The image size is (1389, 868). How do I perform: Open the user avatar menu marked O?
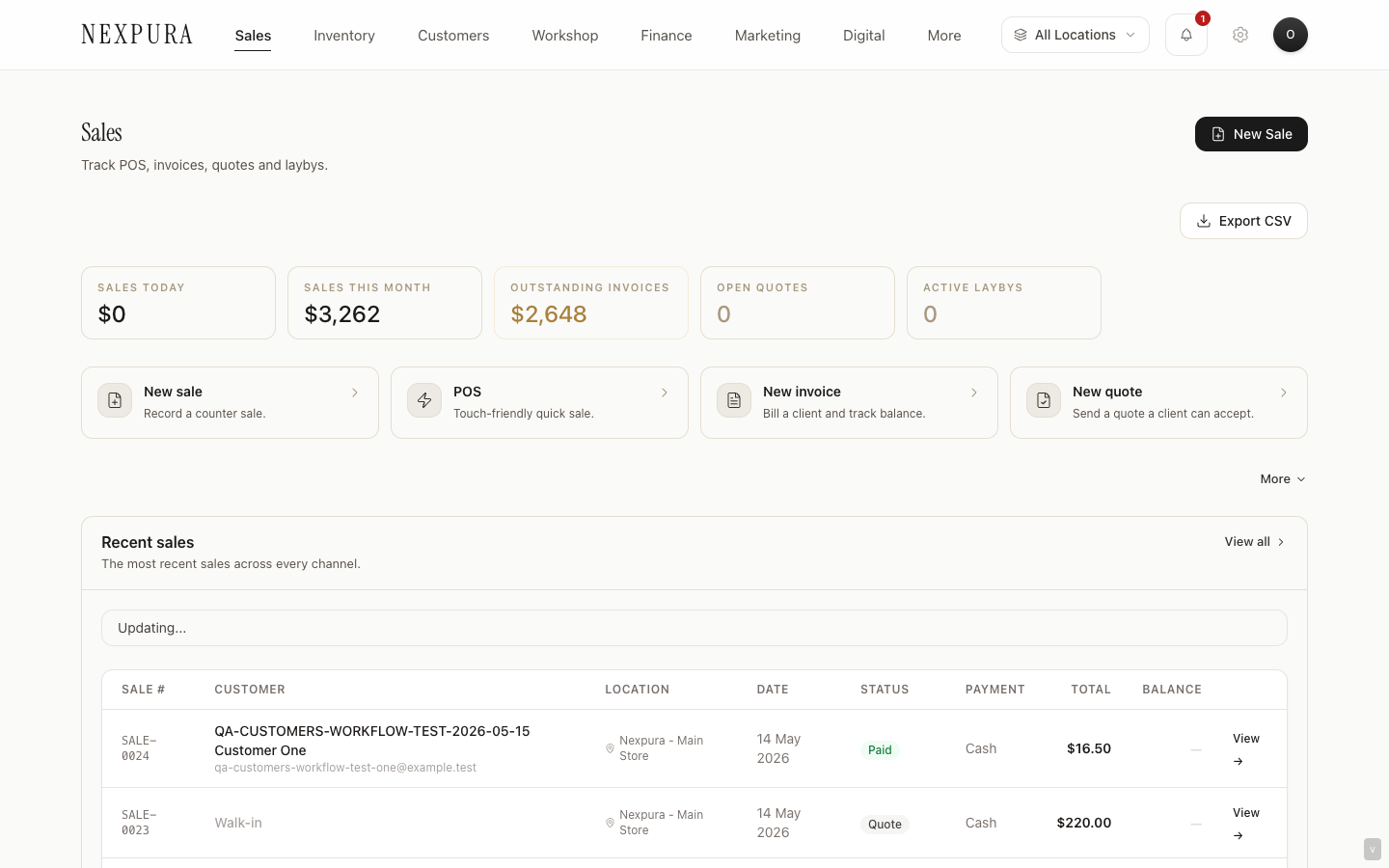[x=1291, y=35]
